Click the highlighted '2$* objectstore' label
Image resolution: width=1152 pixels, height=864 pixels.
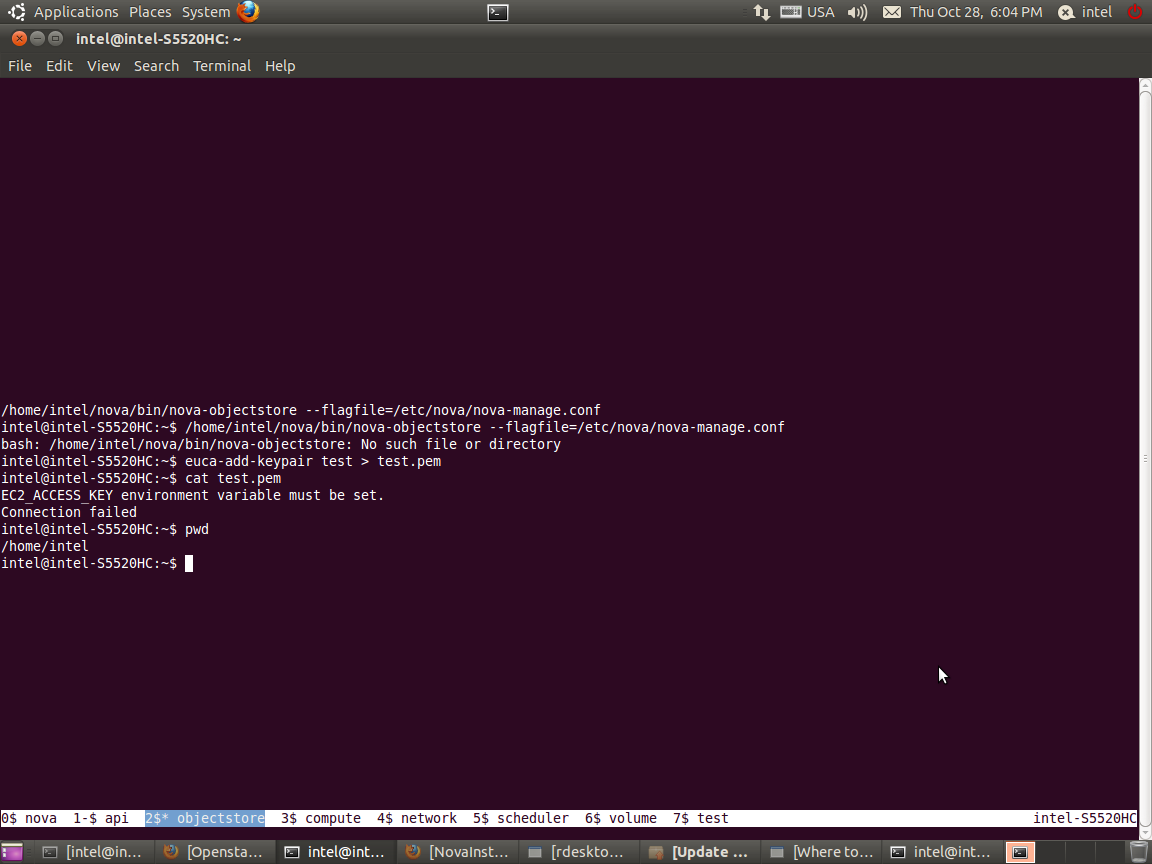coord(204,818)
